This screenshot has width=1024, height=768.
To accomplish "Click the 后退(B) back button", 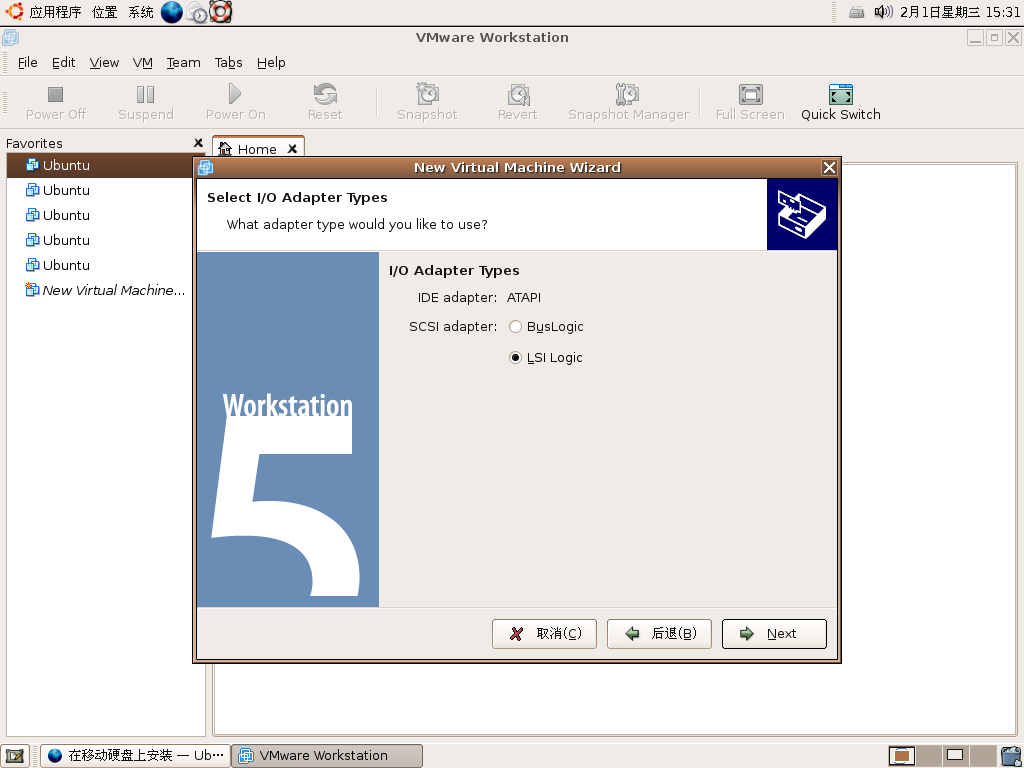I will (x=659, y=633).
